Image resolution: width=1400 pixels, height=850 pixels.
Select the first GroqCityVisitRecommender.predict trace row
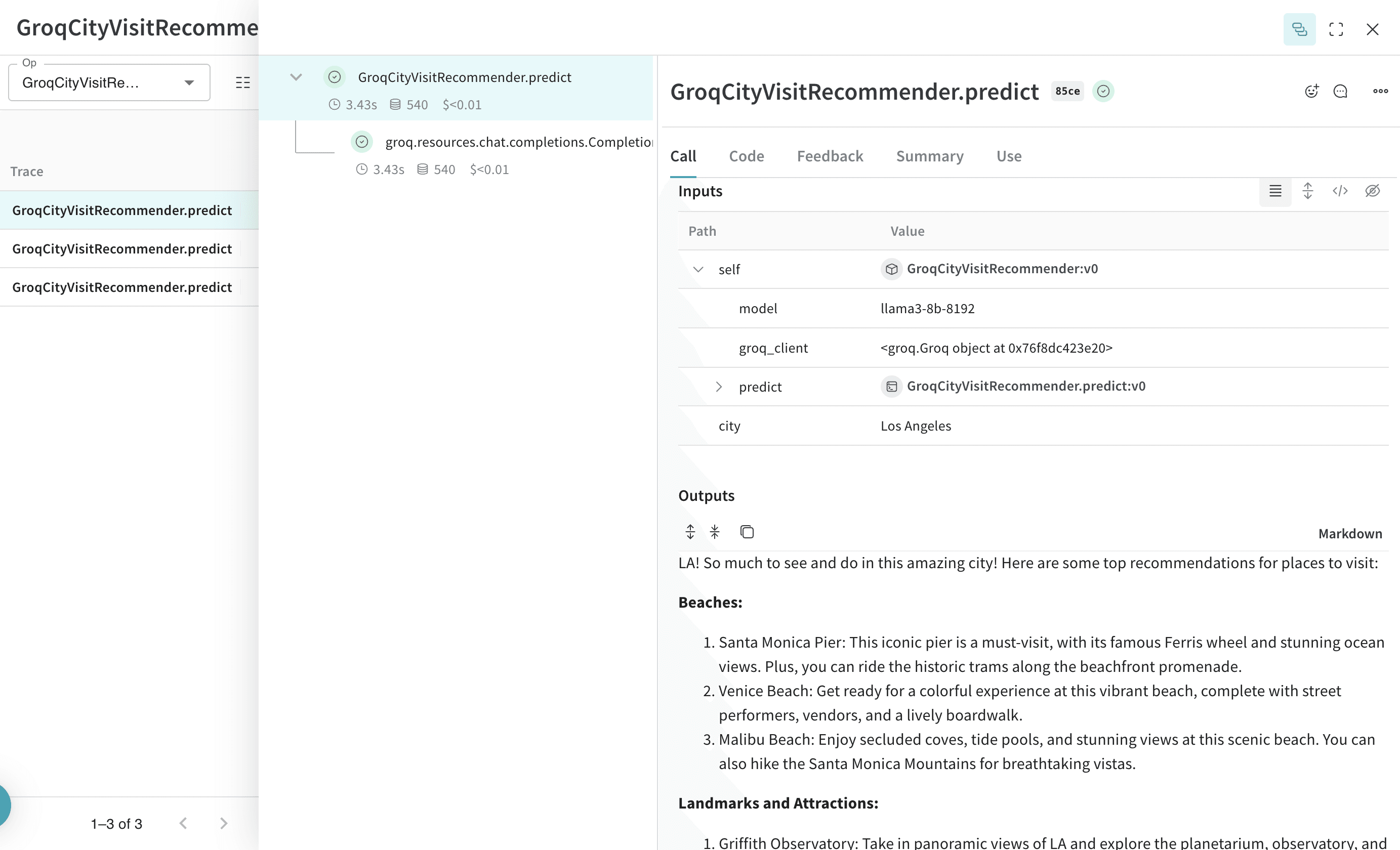[129, 210]
